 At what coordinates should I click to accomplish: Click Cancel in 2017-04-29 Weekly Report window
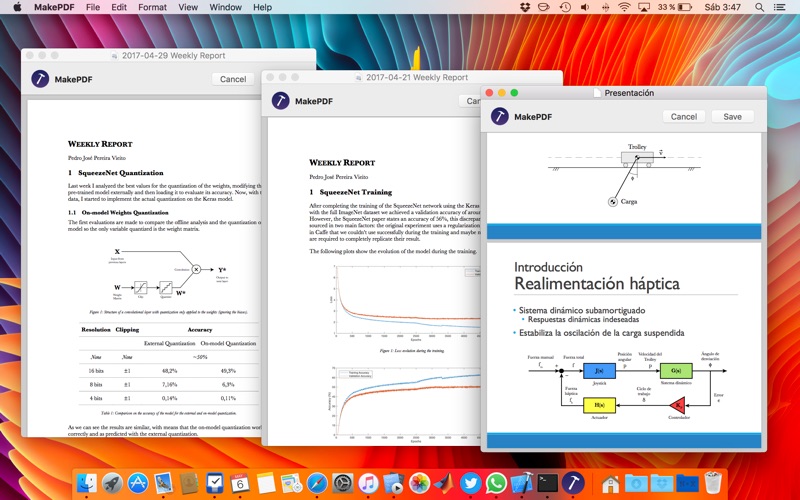pyautogui.click(x=232, y=79)
